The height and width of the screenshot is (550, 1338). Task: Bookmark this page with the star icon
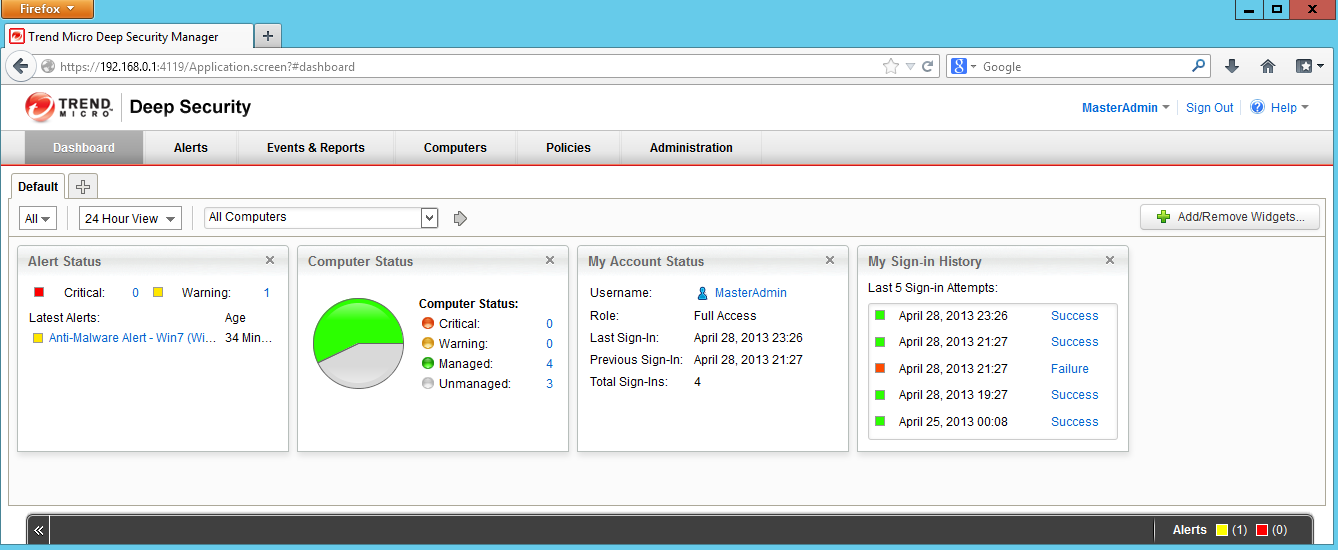click(890, 67)
